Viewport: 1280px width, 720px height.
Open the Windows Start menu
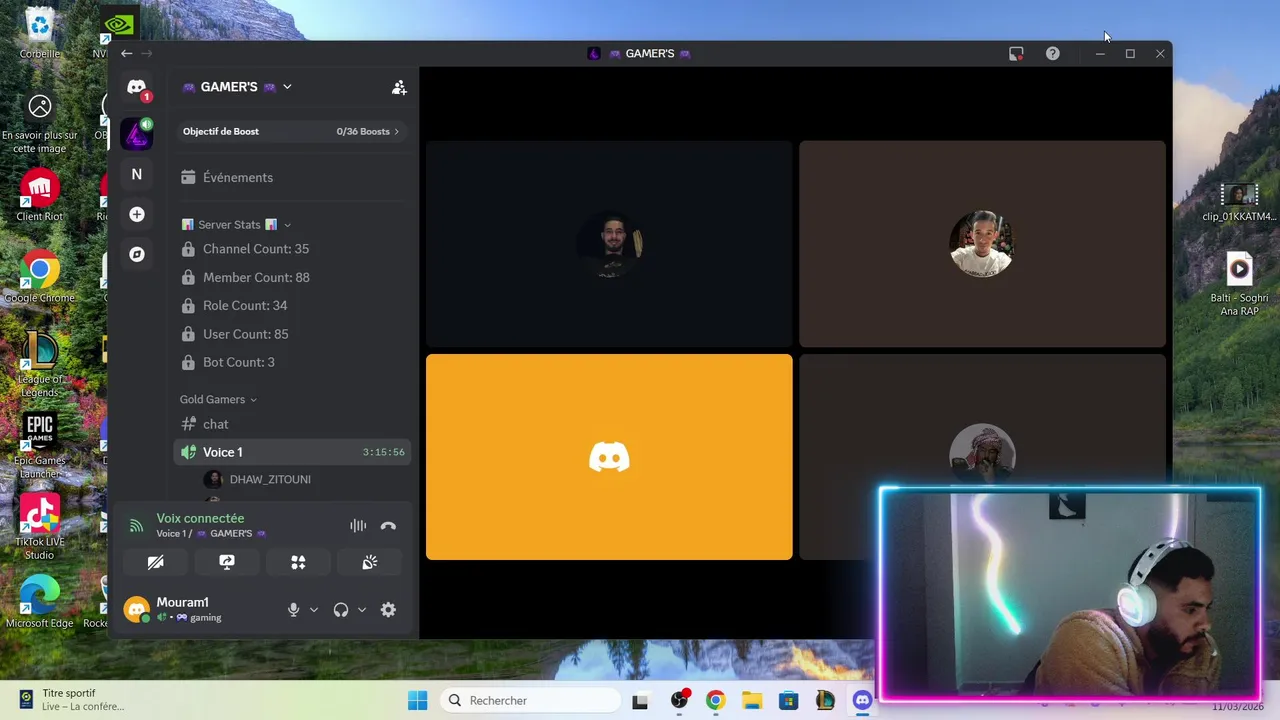click(x=417, y=700)
